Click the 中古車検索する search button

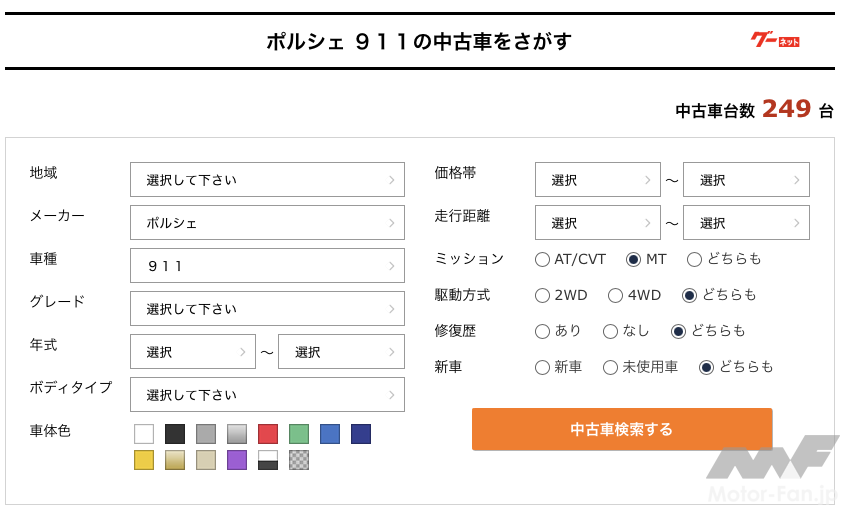click(622, 429)
